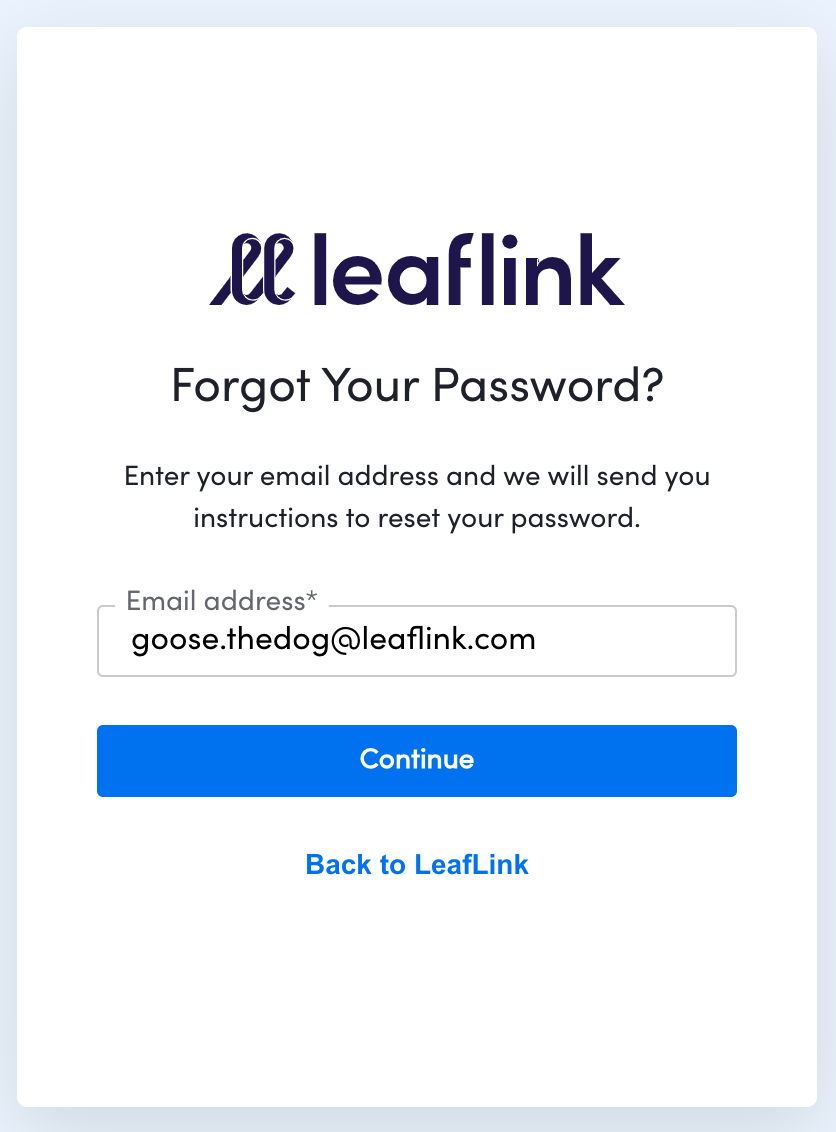Click the Continue button
The height and width of the screenshot is (1132, 836).
coord(417,761)
